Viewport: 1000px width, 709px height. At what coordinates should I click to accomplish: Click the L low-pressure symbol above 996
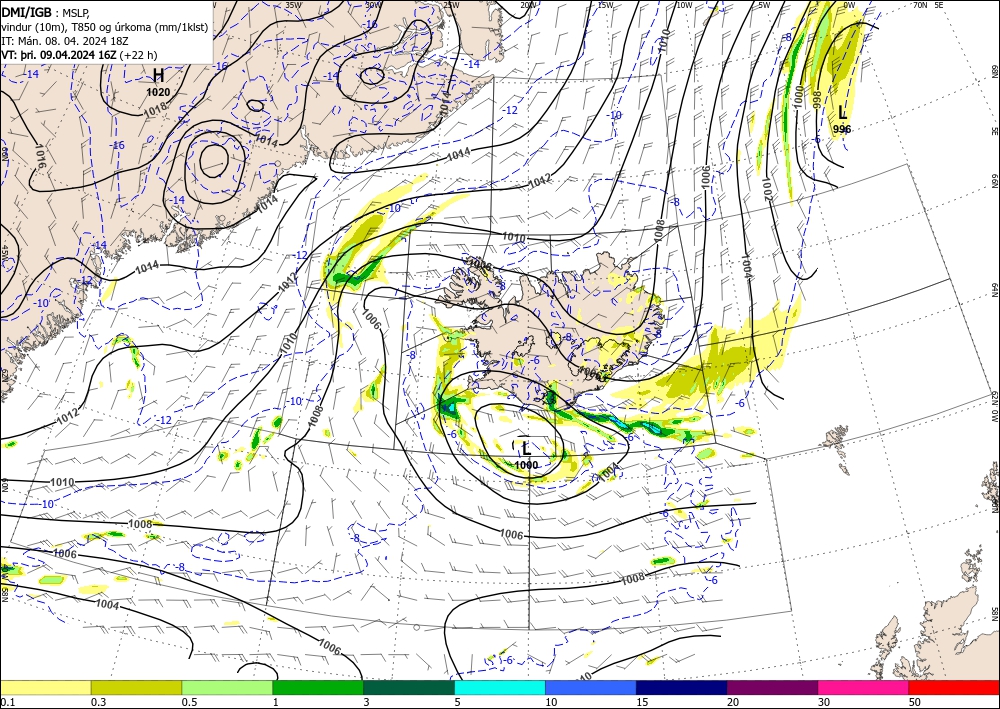(842, 114)
